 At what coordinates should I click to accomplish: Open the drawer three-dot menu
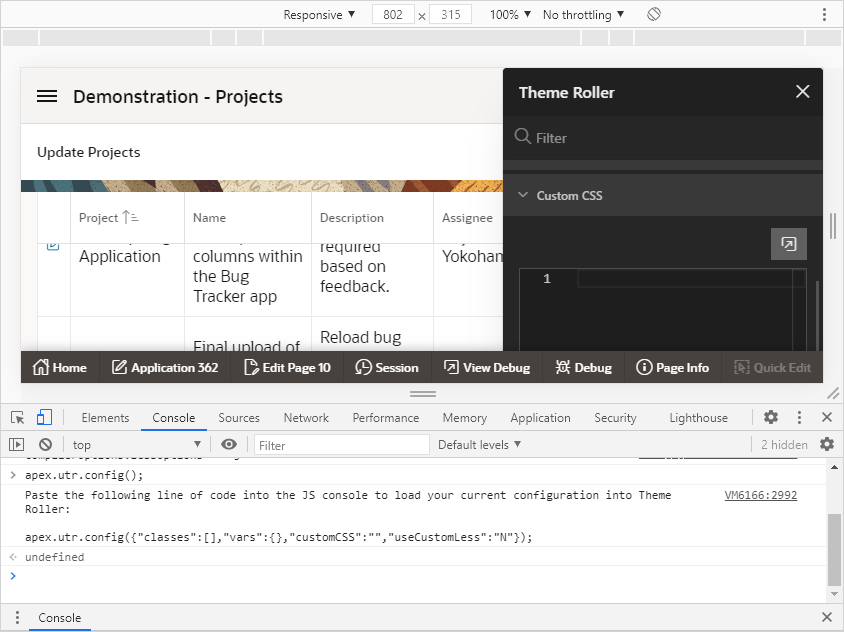click(17, 617)
